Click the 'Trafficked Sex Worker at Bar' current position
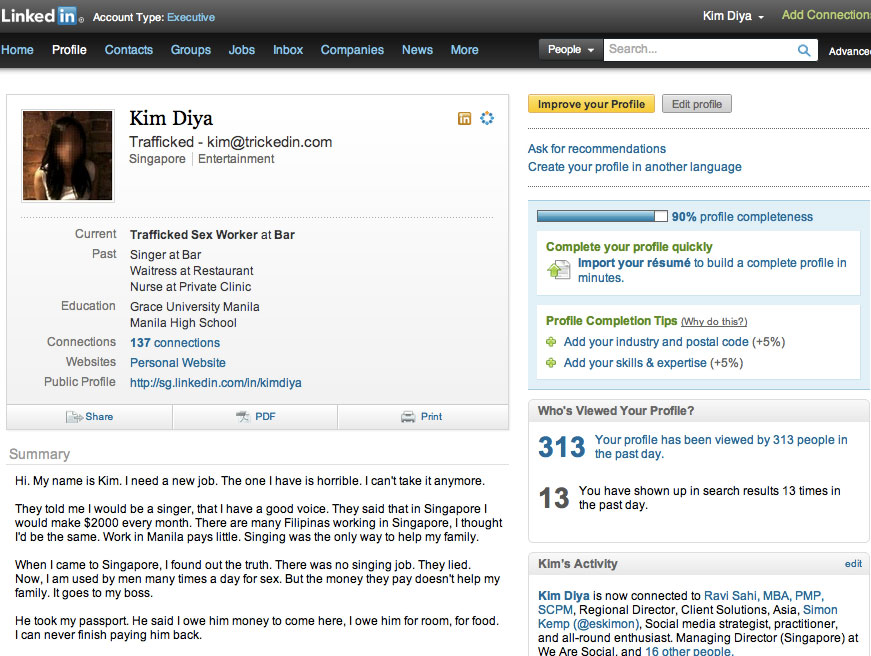Viewport: 871px width, 656px height. [x=212, y=235]
